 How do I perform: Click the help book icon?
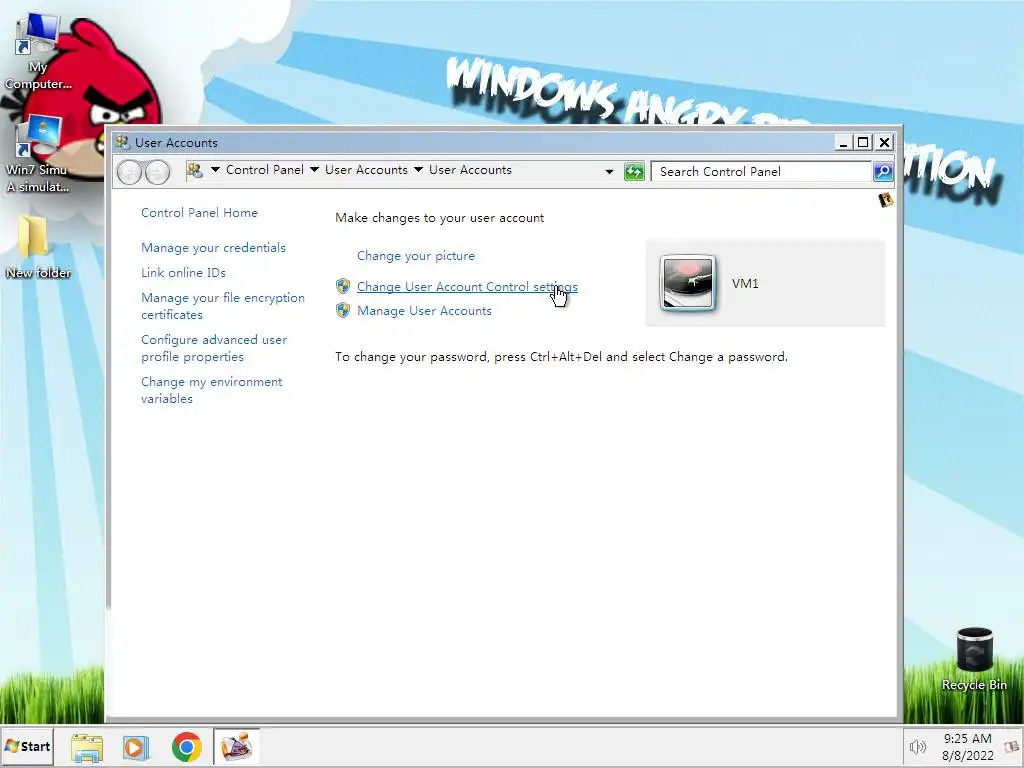[x=886, y=200]
